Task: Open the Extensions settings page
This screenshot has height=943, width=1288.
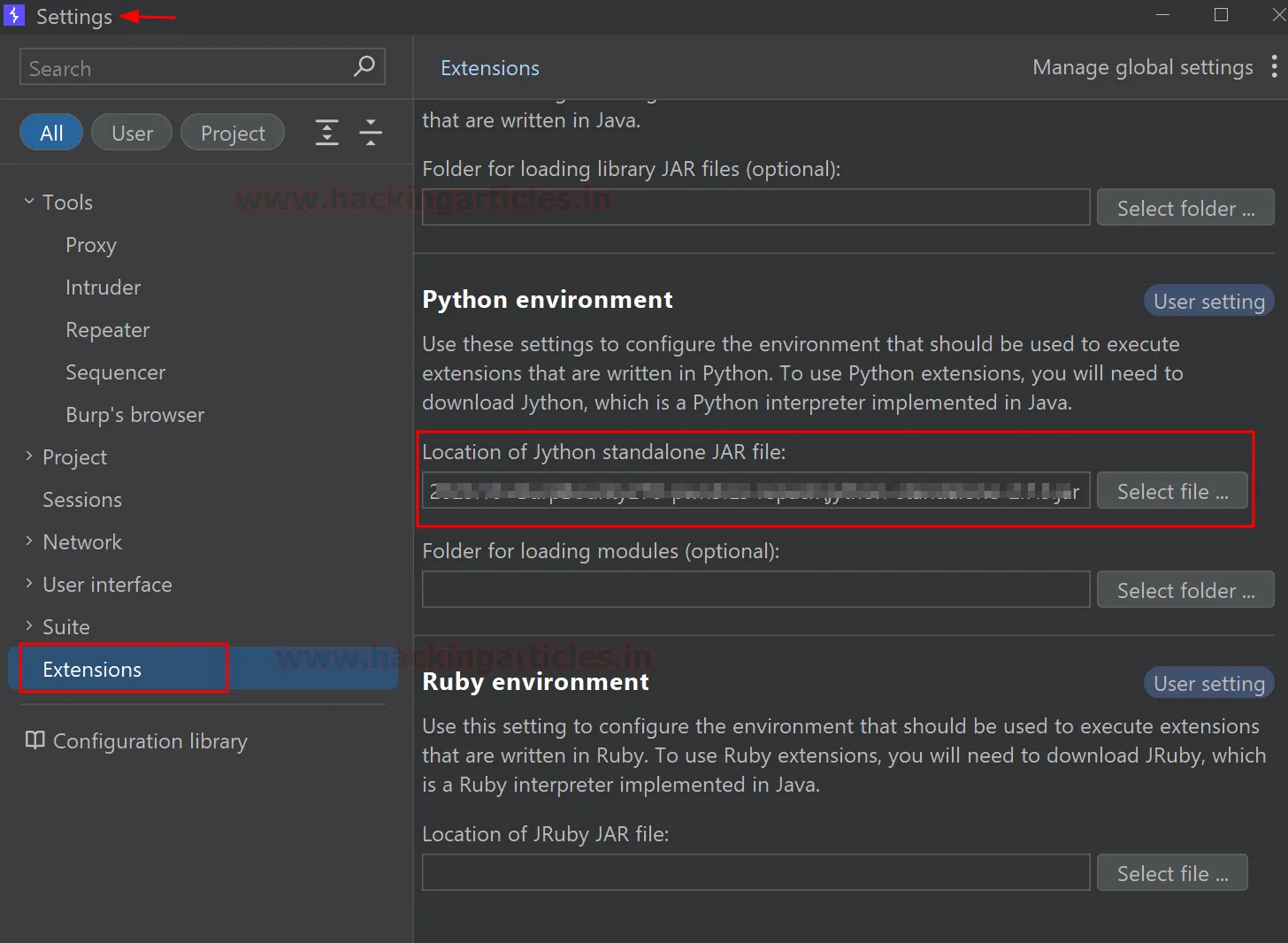Action: [92, 670]
